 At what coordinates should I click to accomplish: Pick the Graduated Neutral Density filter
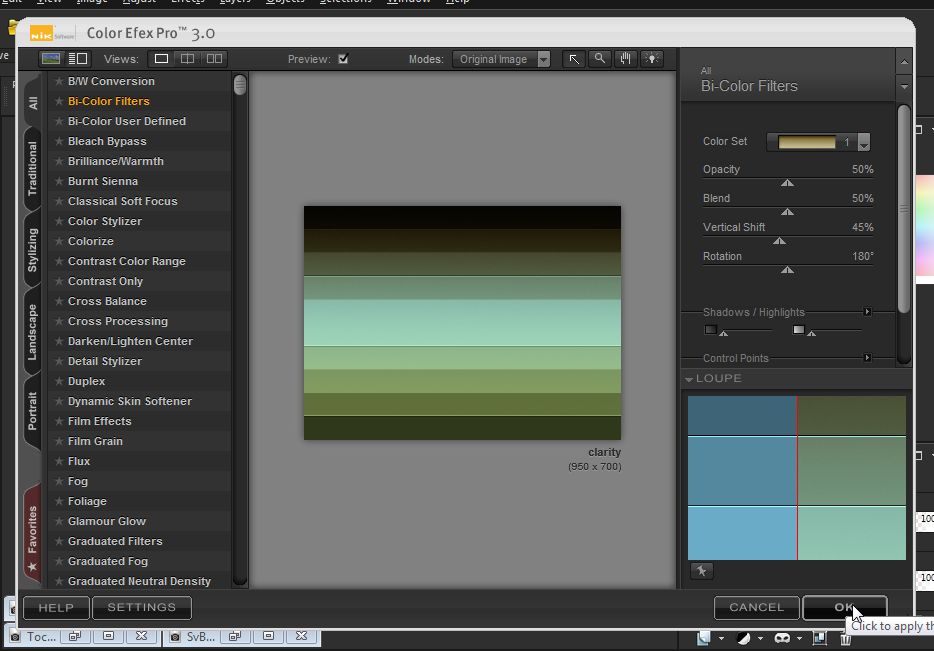click(x=139, y=581)
